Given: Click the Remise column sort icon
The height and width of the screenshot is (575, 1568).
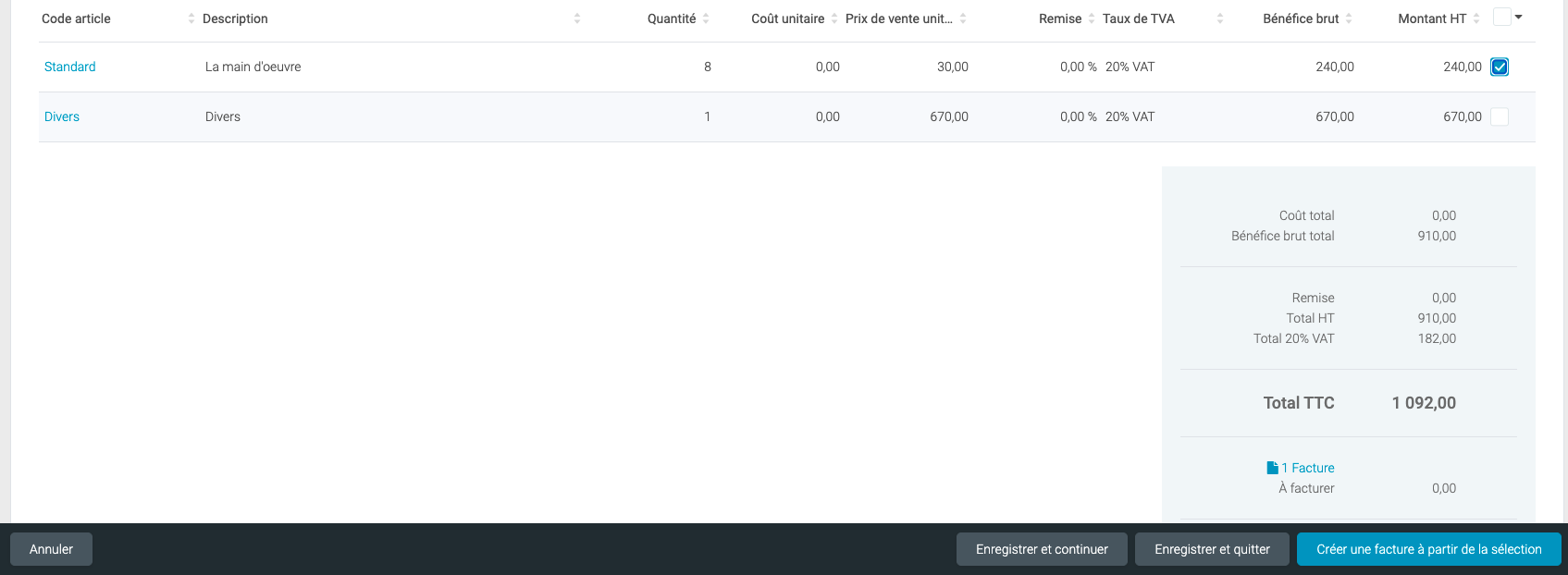Looking at the screenshot, I should tap(1092, 18).
